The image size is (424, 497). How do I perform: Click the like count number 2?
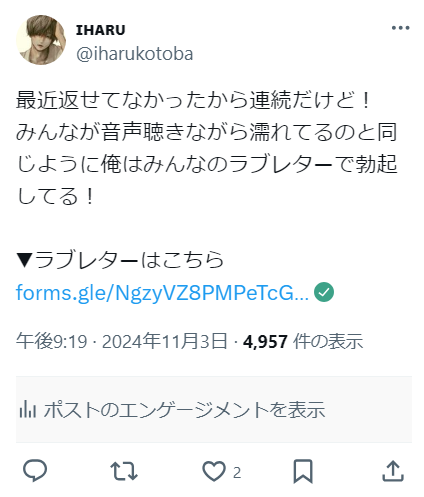pos(237,473)
